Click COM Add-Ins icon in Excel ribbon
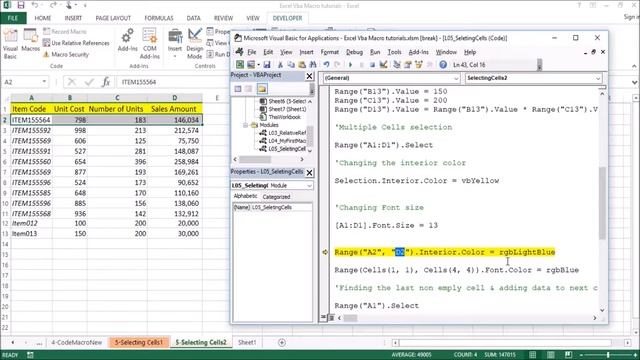Image resolution: width=640 pixels, height=360 pixels. coord(149,44)
